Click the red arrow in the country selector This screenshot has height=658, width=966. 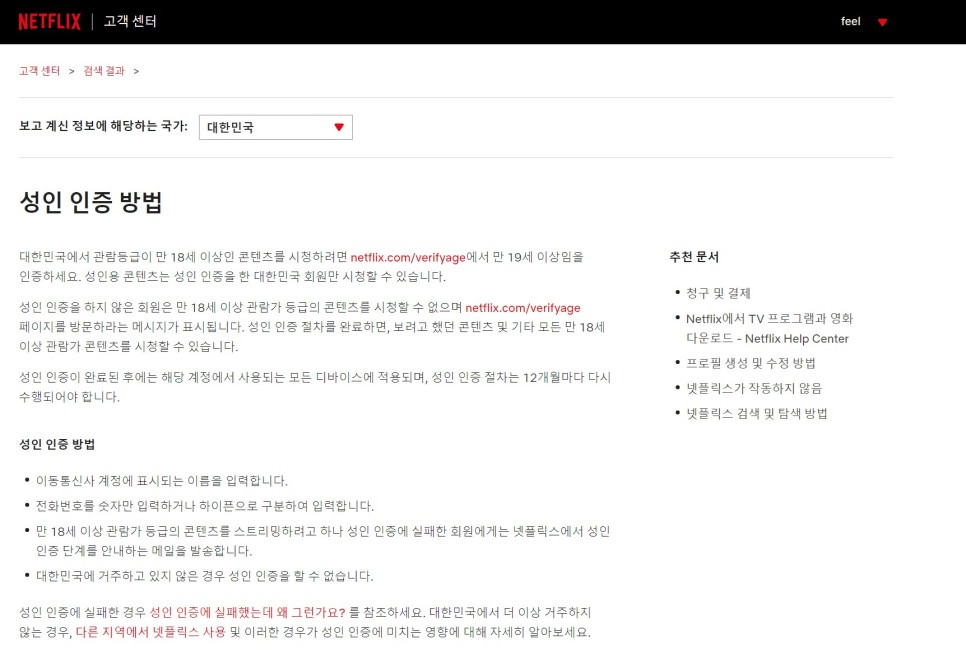tap(339, 127)
